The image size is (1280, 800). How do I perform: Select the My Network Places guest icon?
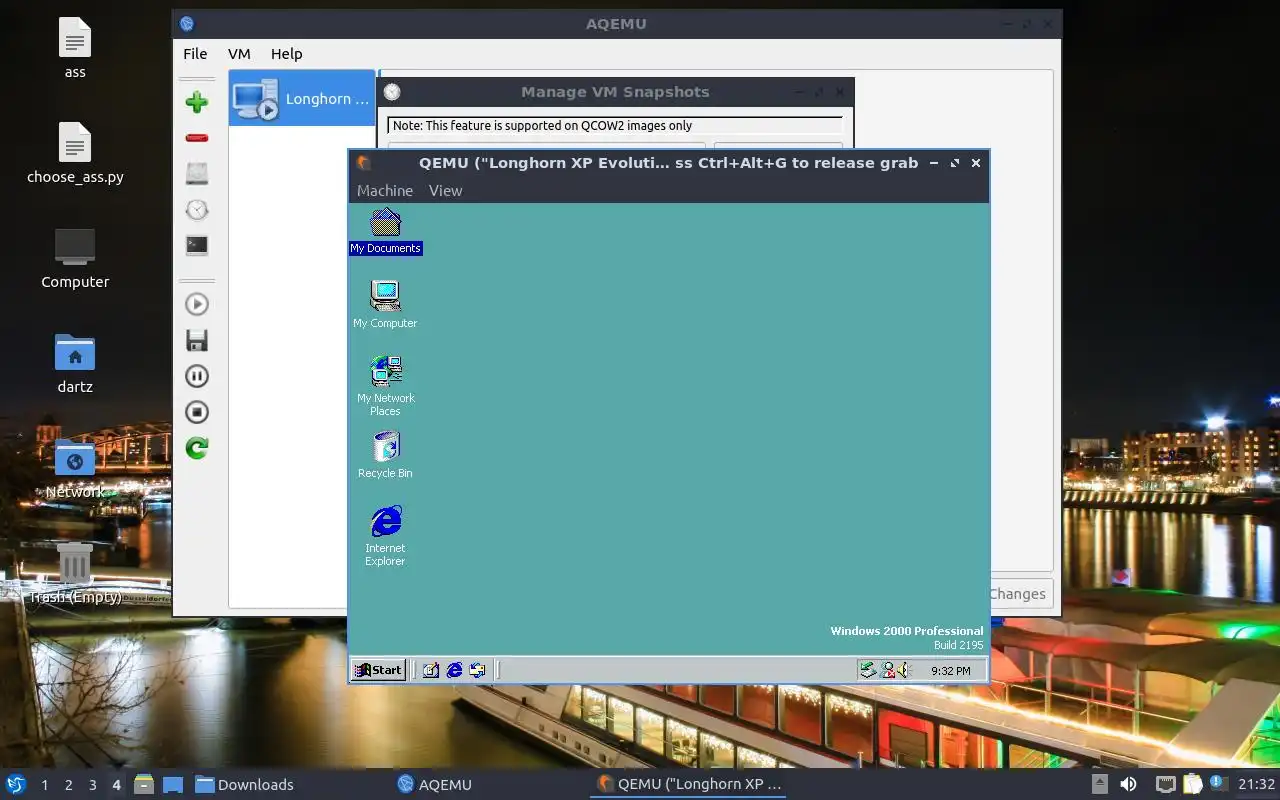385,385
